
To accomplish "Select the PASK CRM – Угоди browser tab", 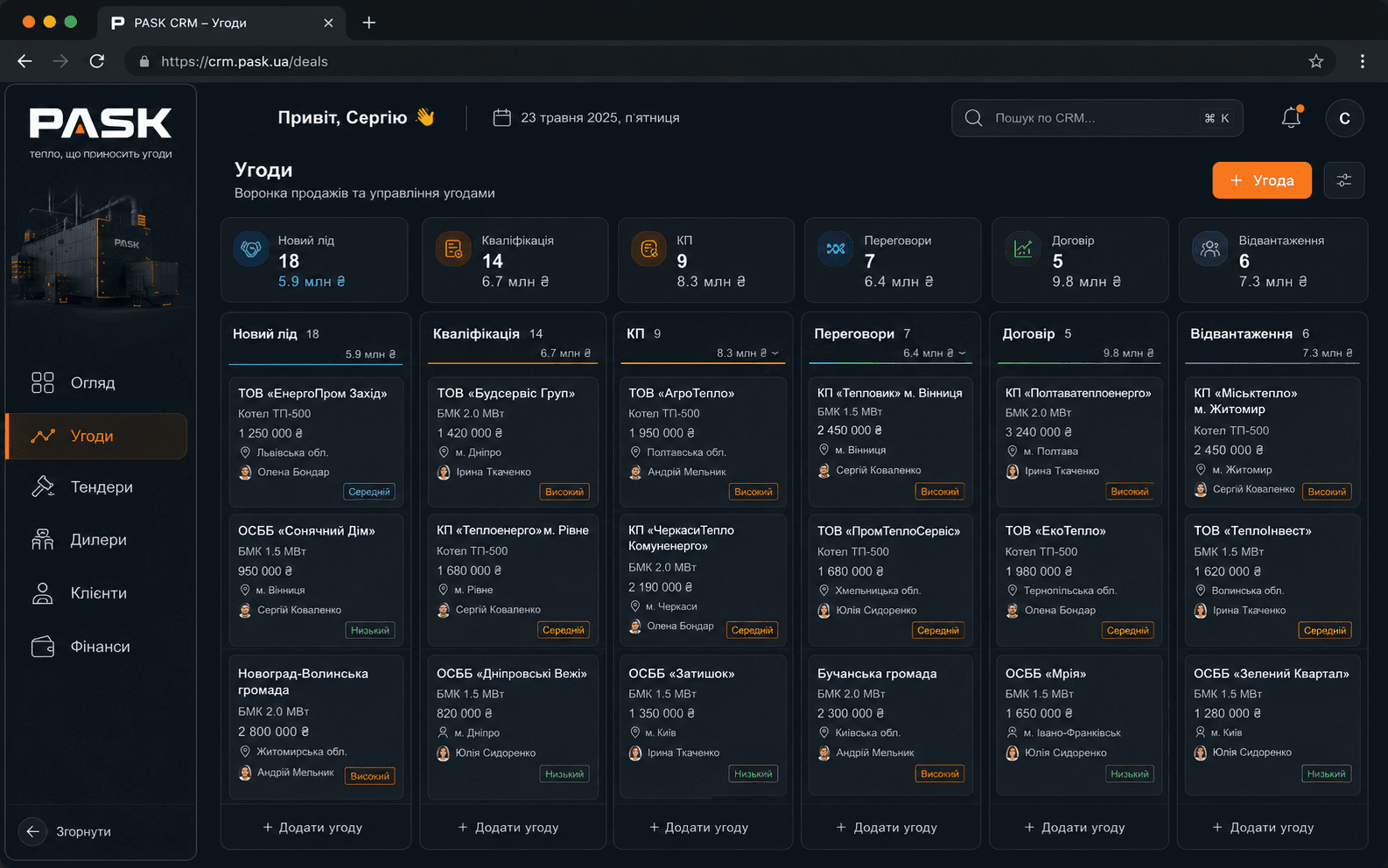I will pyautogui.click(x=221, y=23).
